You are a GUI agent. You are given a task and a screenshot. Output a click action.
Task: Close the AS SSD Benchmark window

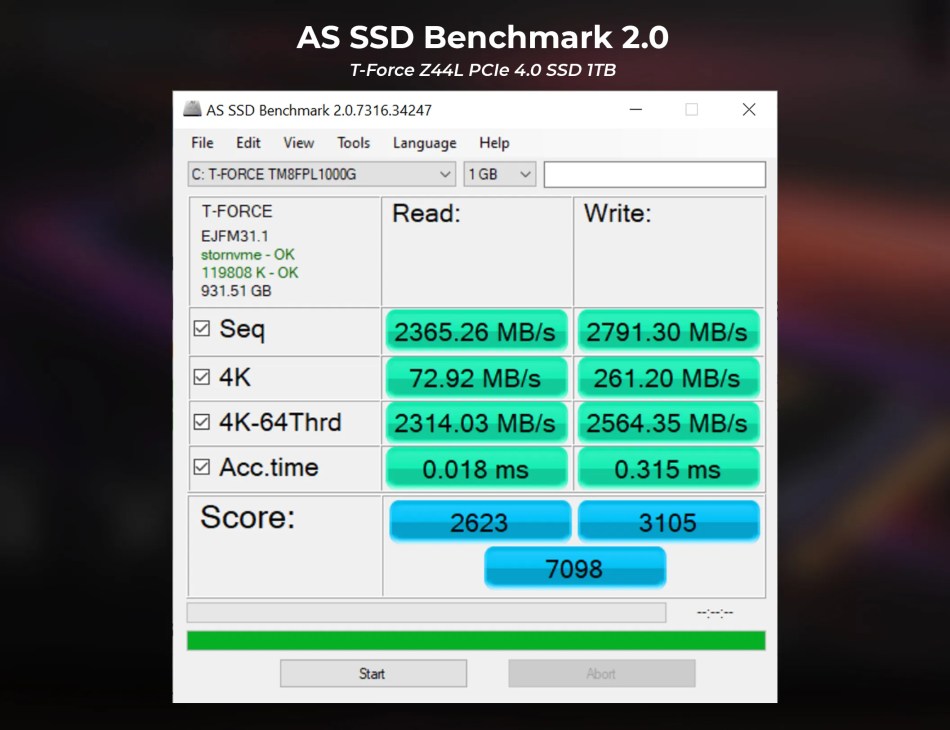(x=749, y=110)
